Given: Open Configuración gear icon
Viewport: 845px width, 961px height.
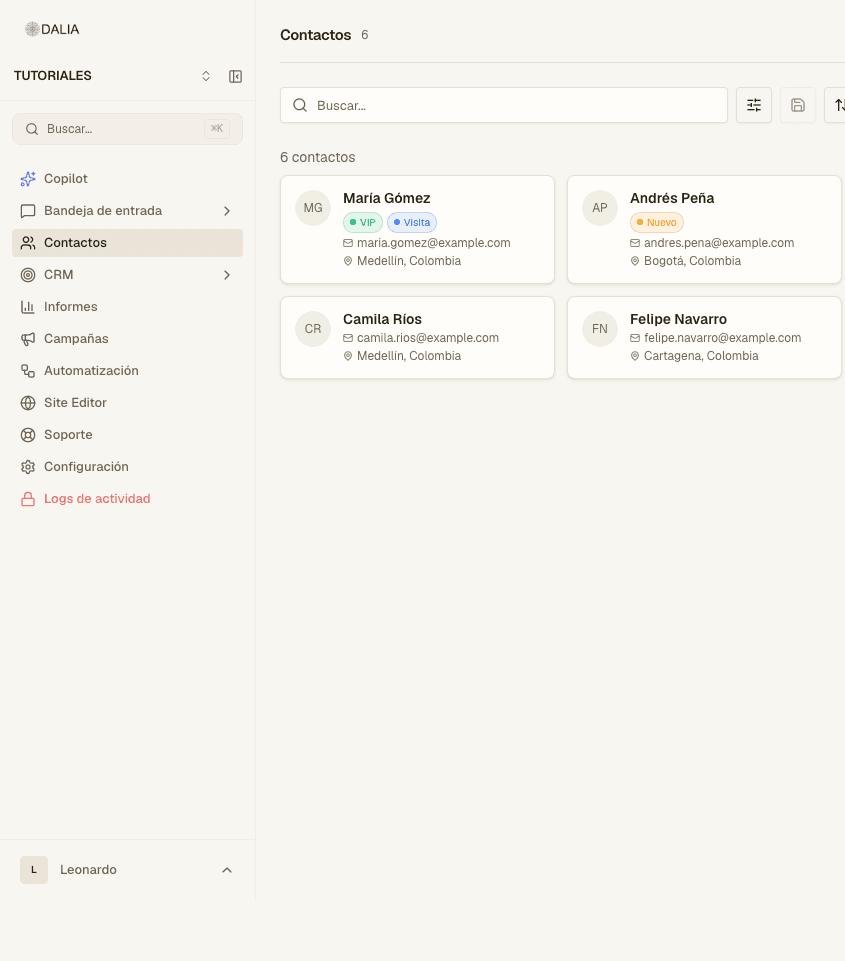Looking at the screenshot, I should 28,466.
